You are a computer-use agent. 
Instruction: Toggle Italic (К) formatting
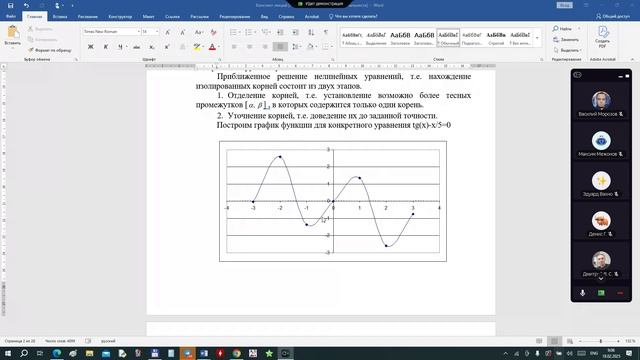pyautogui.click(x=106, y=47)
